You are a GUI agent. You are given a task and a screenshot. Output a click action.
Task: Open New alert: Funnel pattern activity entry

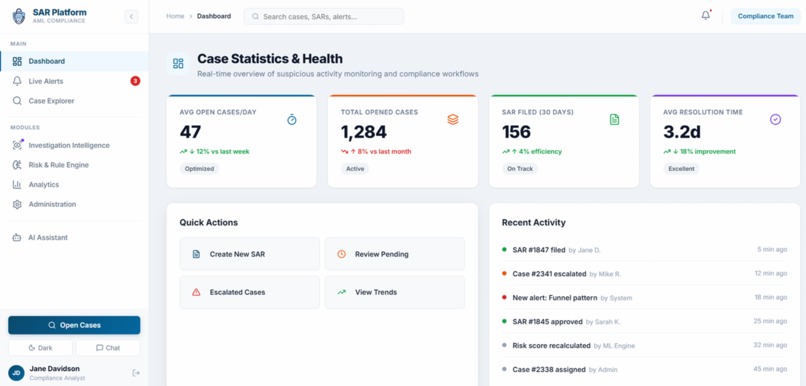coord(645,298)
